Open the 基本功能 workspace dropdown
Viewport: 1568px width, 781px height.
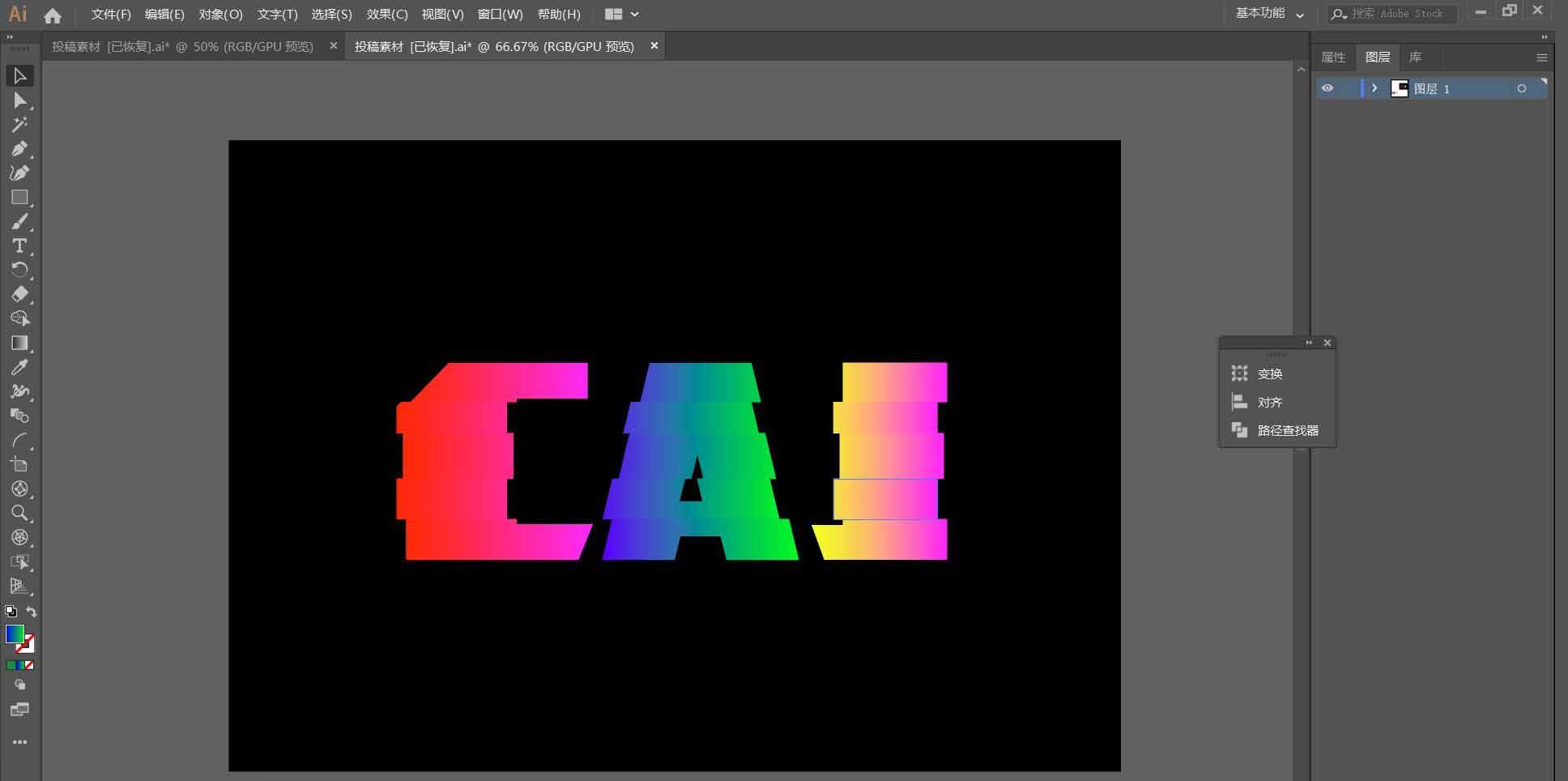coord(1269,14)
